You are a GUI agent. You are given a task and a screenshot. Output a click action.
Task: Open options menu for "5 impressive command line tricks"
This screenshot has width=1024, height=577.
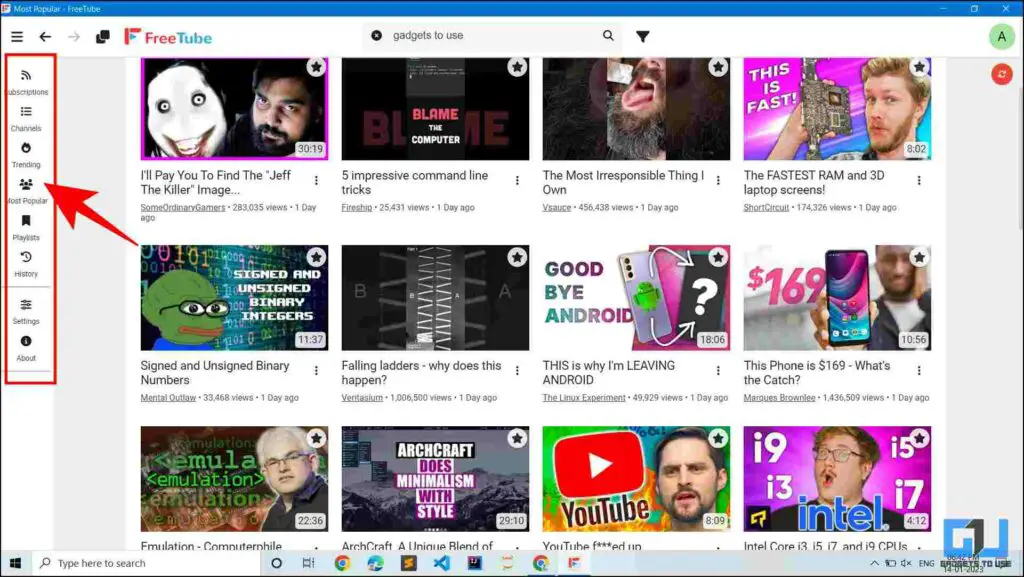pyautogui.click(x=517, y=181)
